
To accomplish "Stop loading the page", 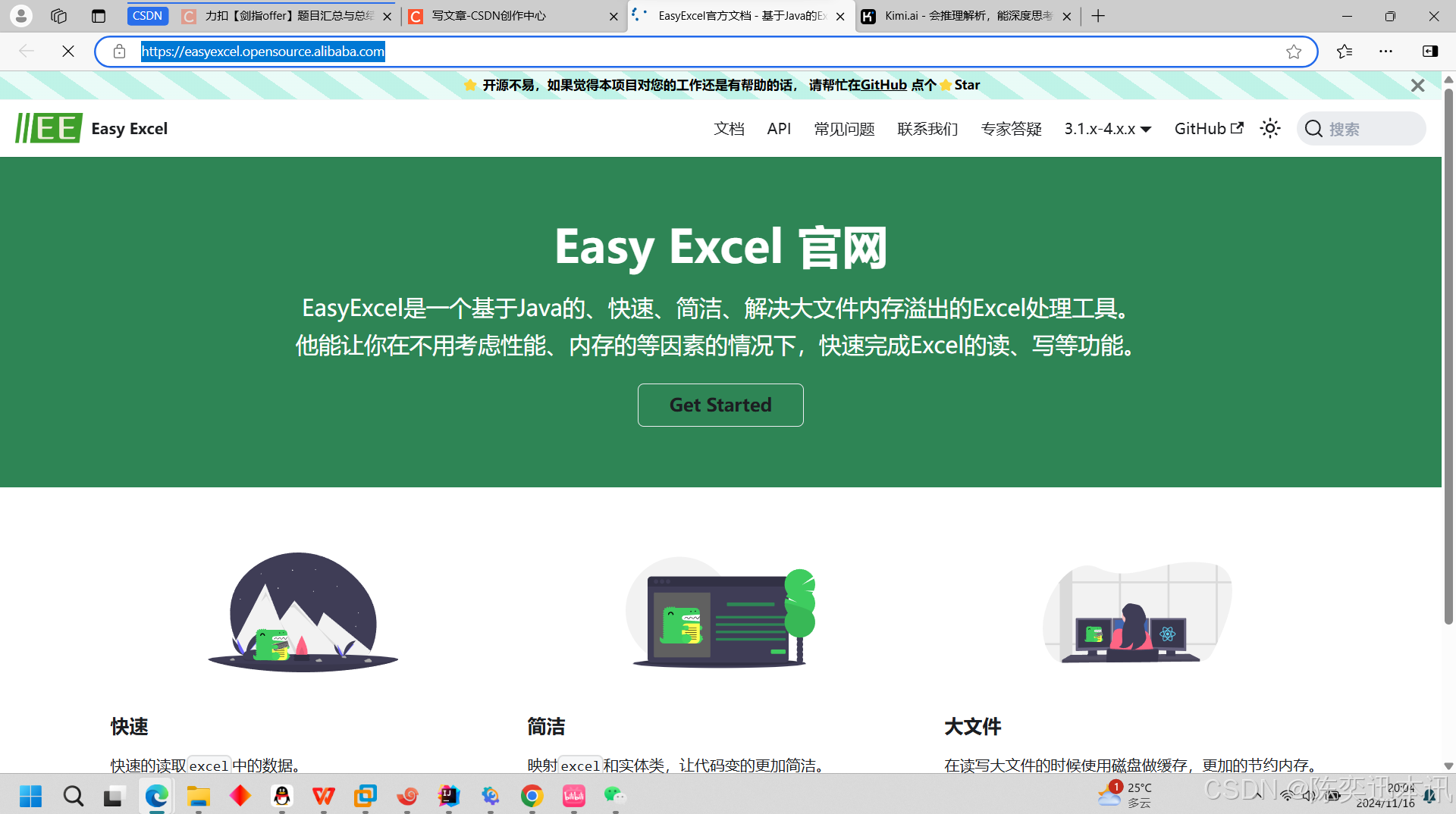I will (68, 51).
